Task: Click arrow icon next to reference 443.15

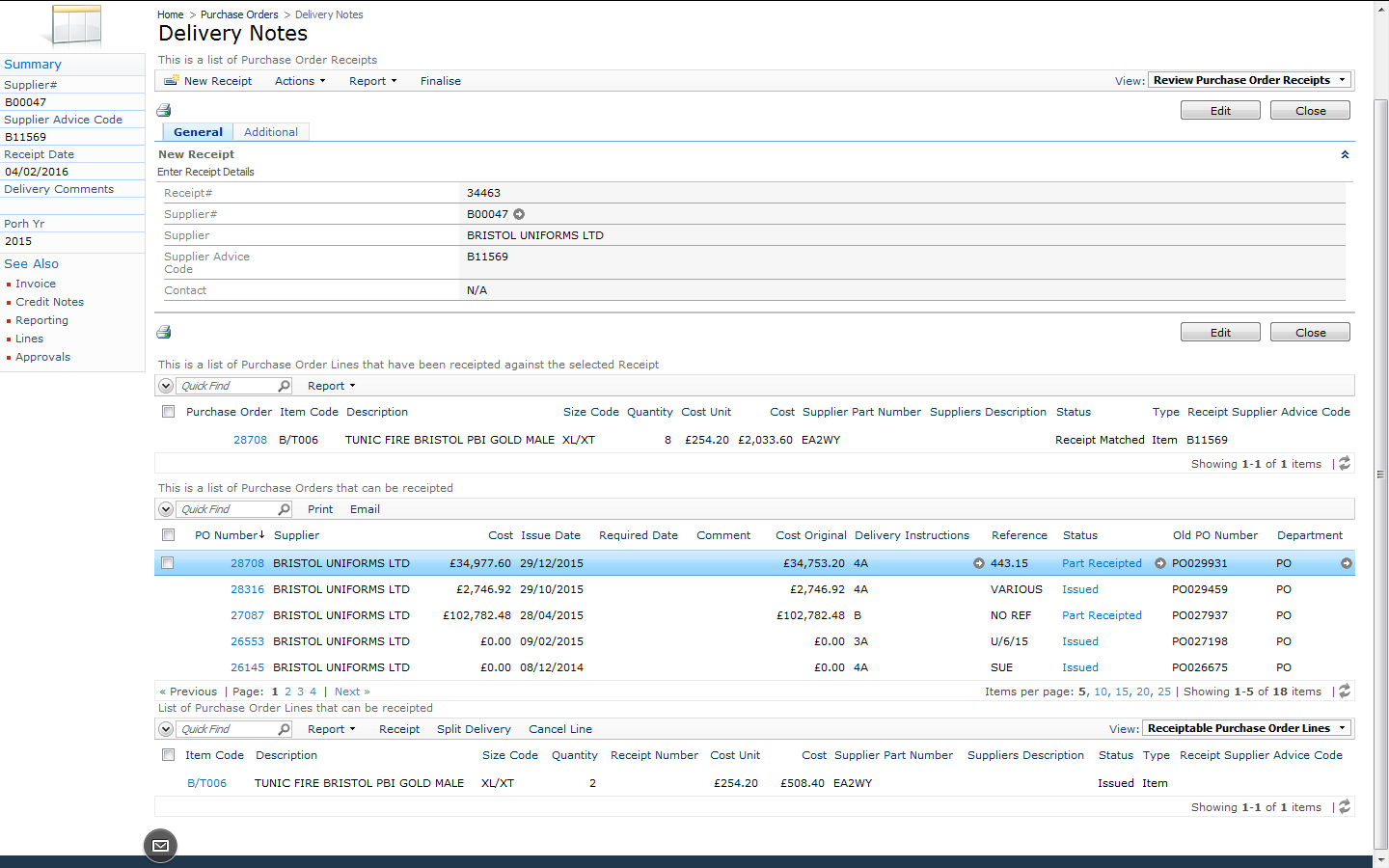Action: (x=979, y=563)
